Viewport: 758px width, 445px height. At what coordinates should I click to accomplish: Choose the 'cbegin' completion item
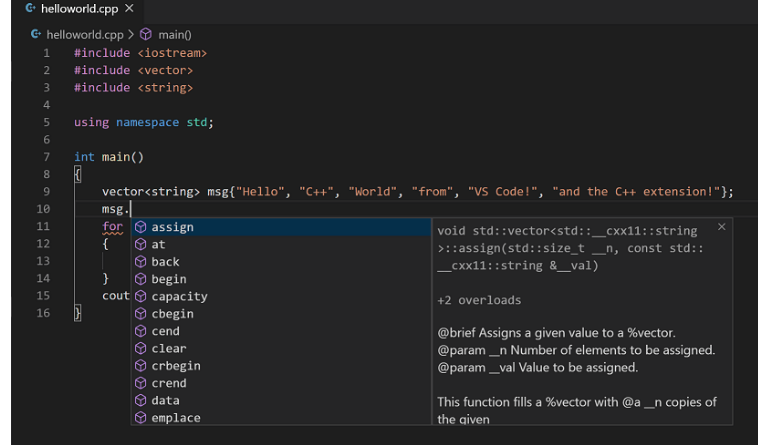pos(172,313)
